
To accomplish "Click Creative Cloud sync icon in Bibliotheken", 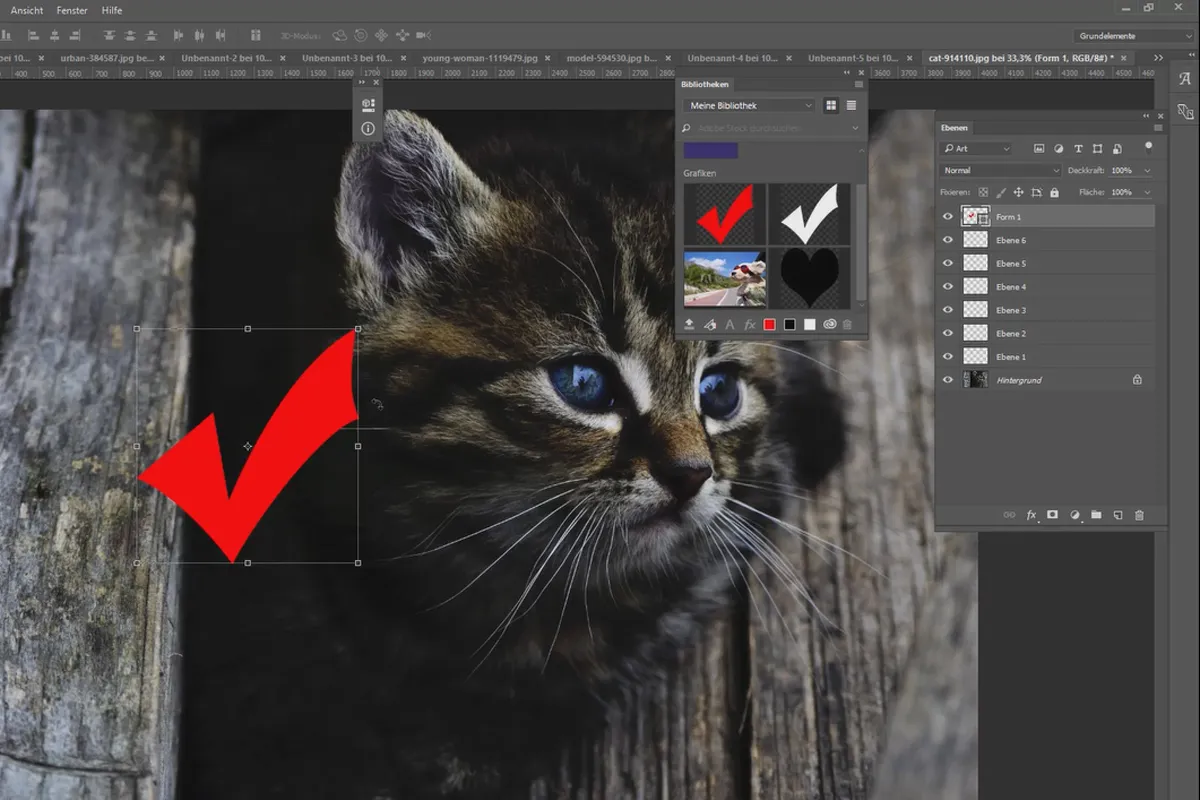I will [x=829, y=324].
